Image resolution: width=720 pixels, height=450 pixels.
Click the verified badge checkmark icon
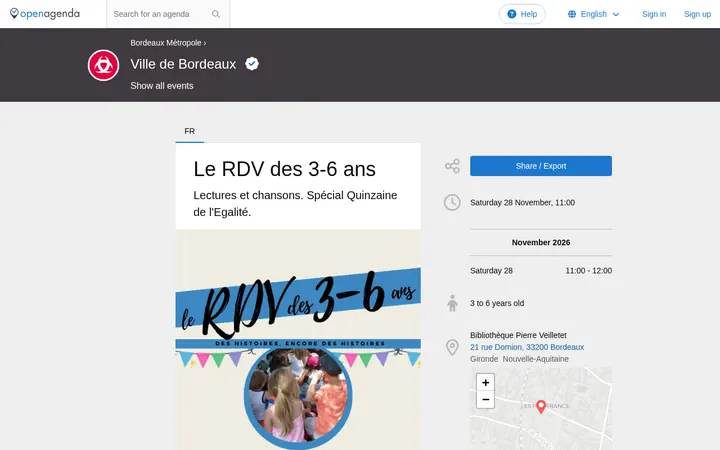pyautogui.click(x=252, y=64)
